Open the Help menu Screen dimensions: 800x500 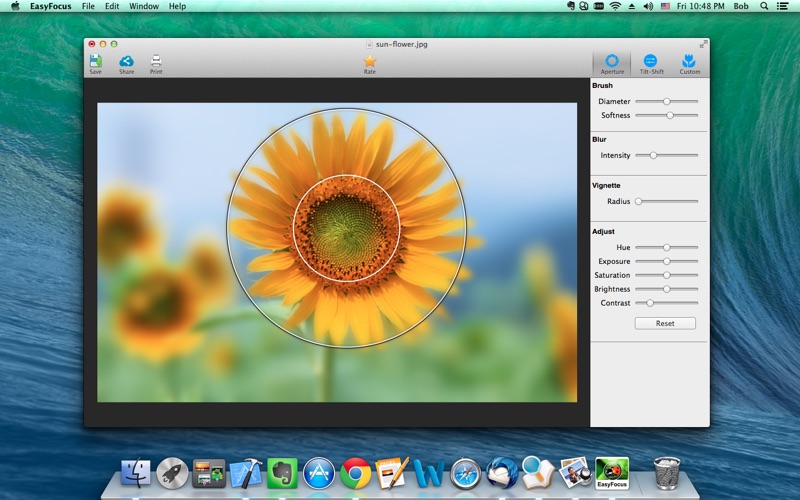point(177,6)
